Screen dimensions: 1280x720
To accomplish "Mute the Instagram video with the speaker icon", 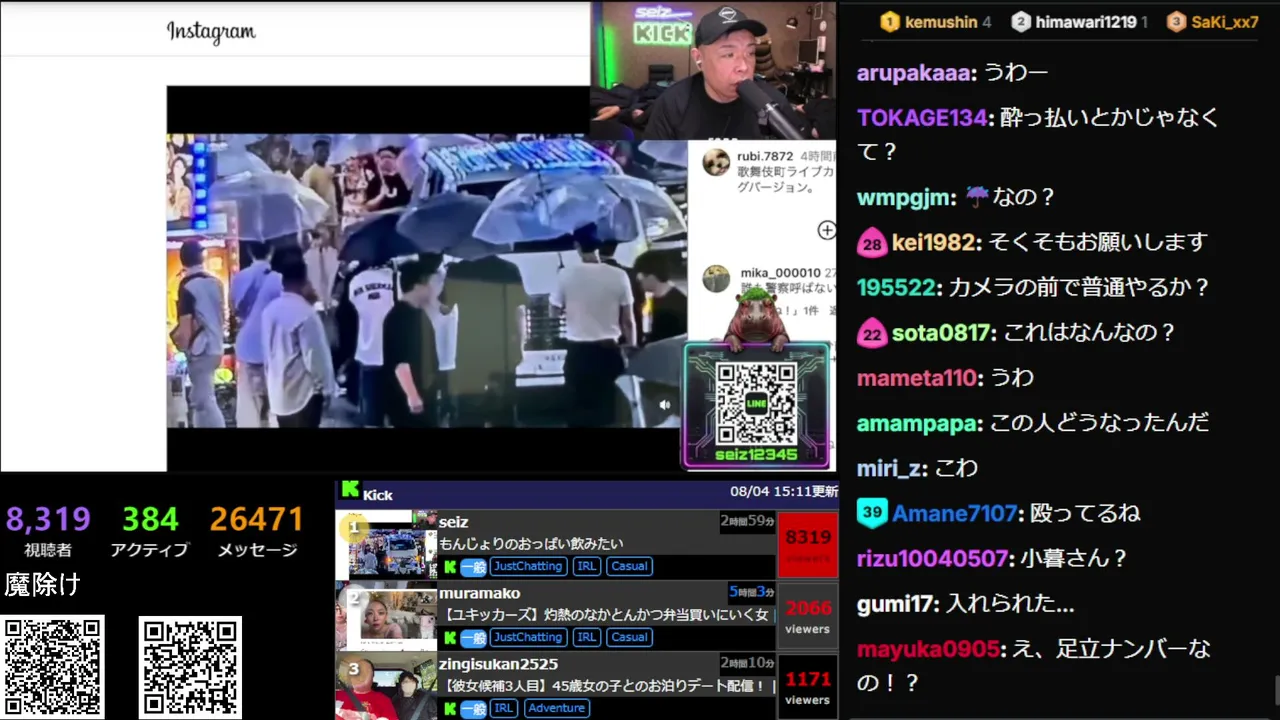I will coord(664,405).
